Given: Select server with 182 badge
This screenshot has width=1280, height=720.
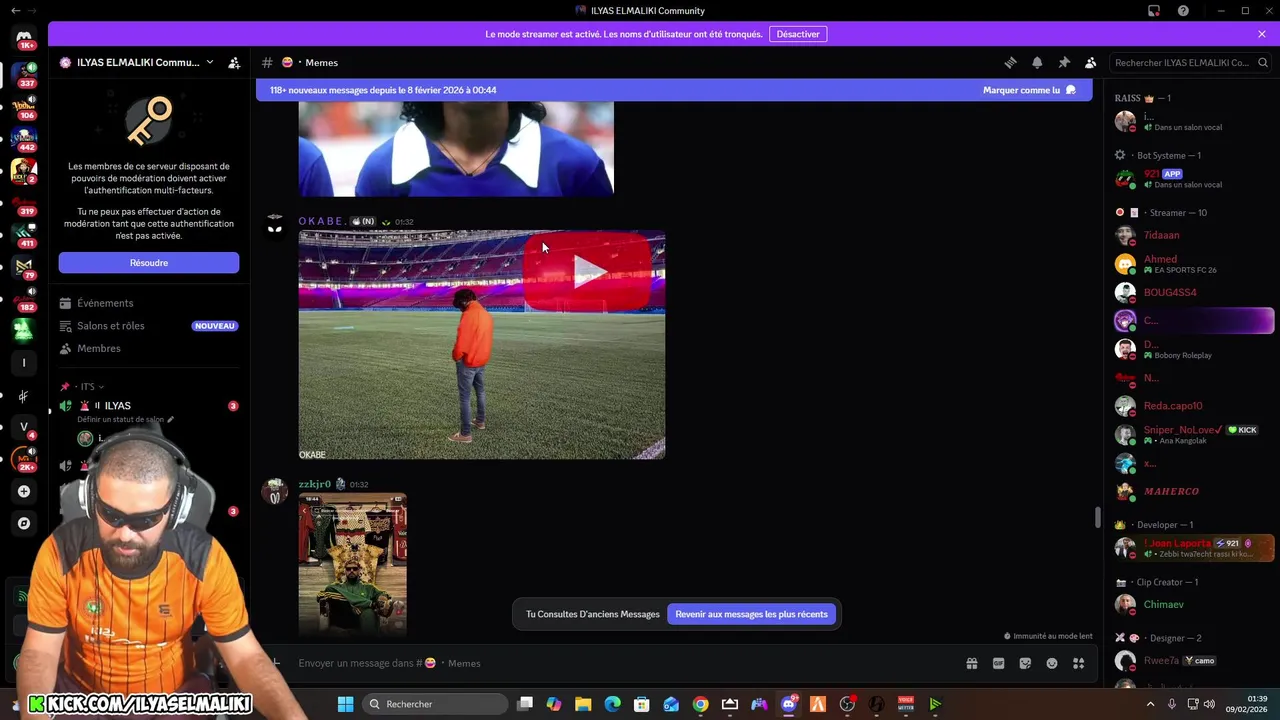Looking at the screenshot, I should click(24, 299).
